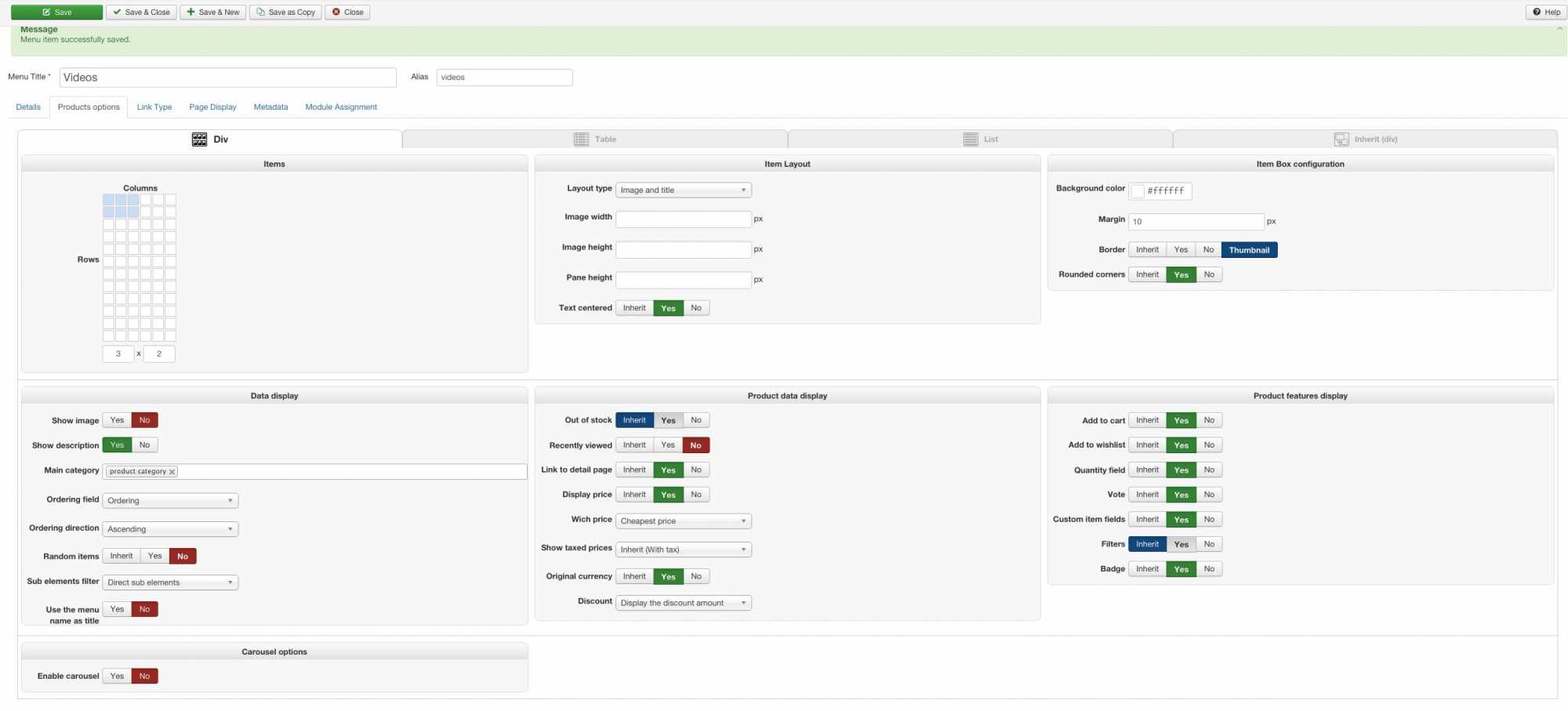
Task: Set Quantity field to No
Action: [x=1210, y=470]
